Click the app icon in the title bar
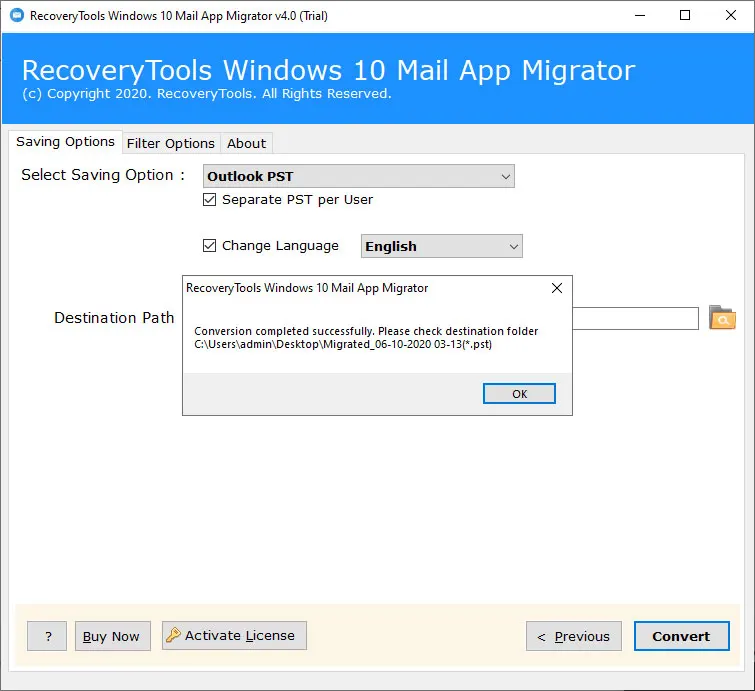Viewport: 755px width, 691px height. coord(15,16)
